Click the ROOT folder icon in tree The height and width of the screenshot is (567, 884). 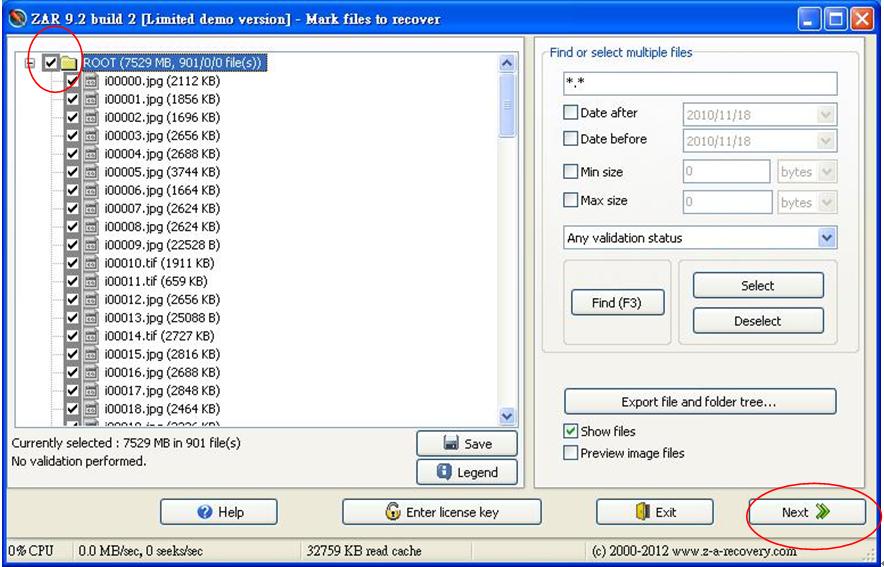point(69,63)
